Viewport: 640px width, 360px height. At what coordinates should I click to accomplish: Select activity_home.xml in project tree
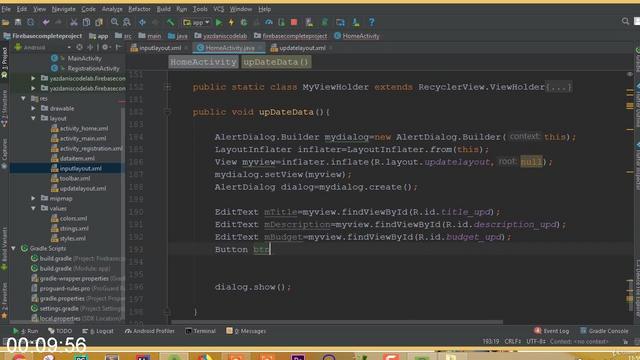(x=80, y=129)
